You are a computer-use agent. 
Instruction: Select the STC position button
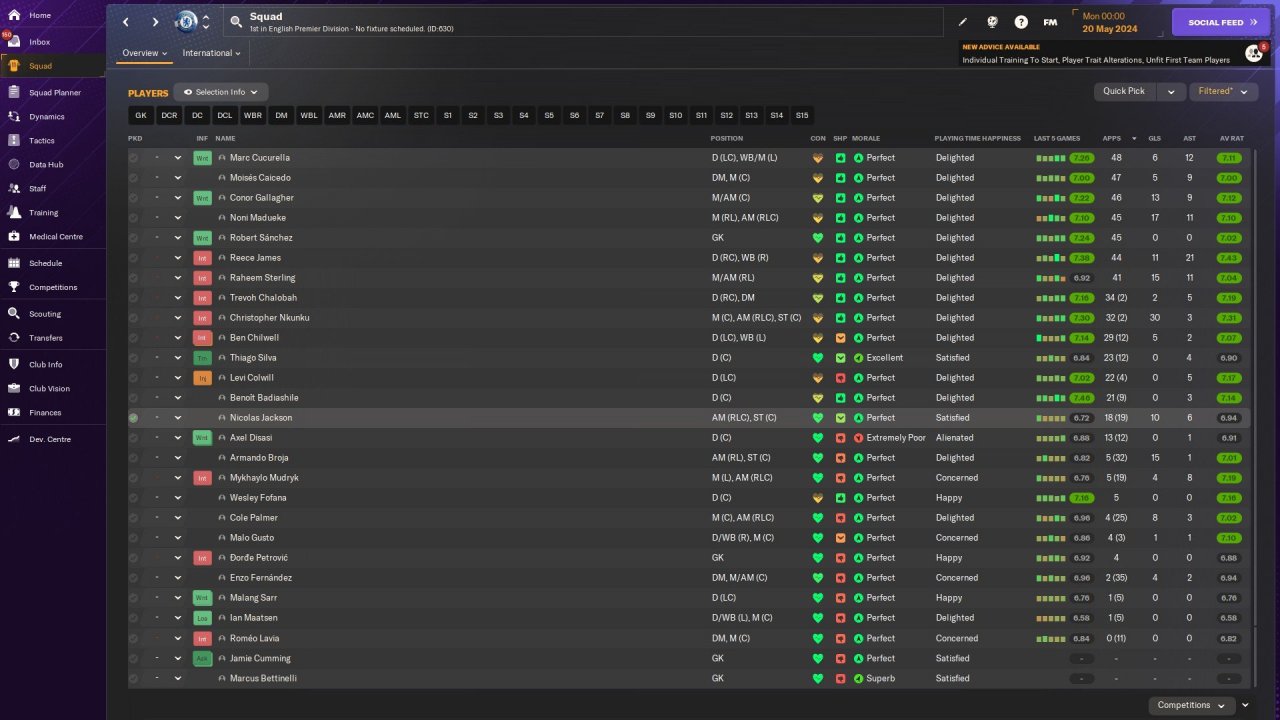click(421, 116)
